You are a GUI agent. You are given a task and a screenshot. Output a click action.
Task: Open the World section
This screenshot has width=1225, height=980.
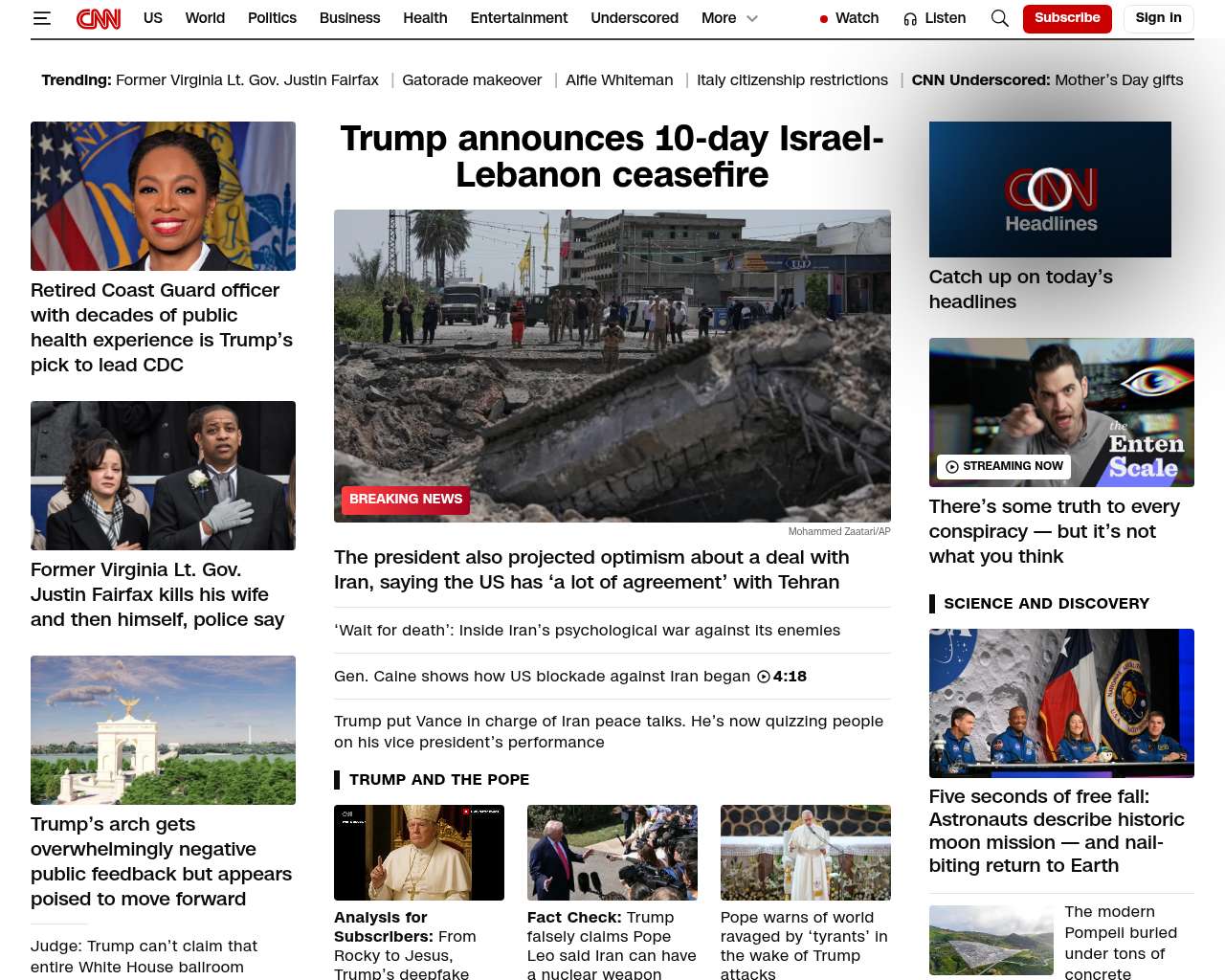pyautogui.click(x=205, y=18)
